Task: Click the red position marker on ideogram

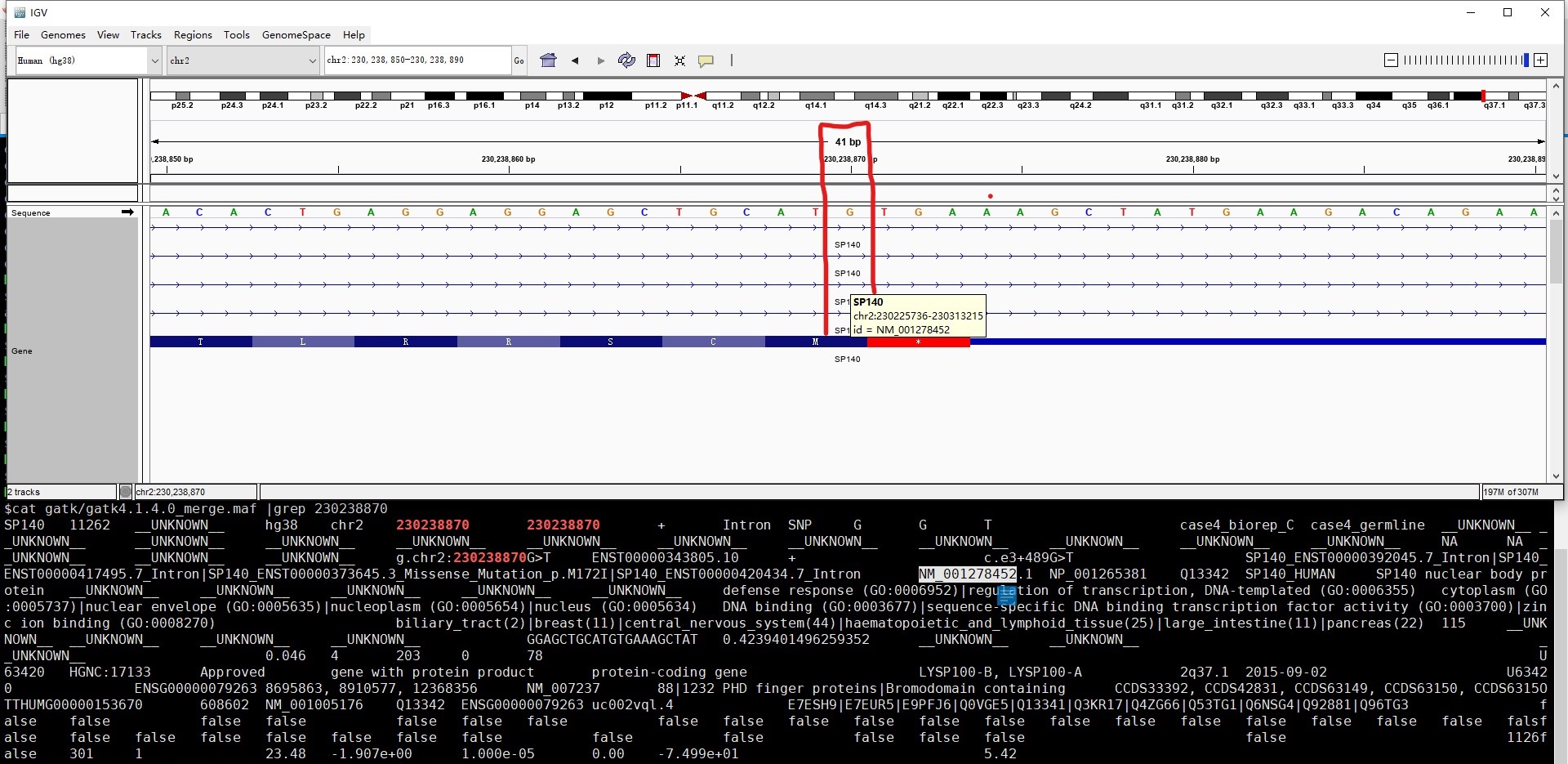Action: [1483, 96]
